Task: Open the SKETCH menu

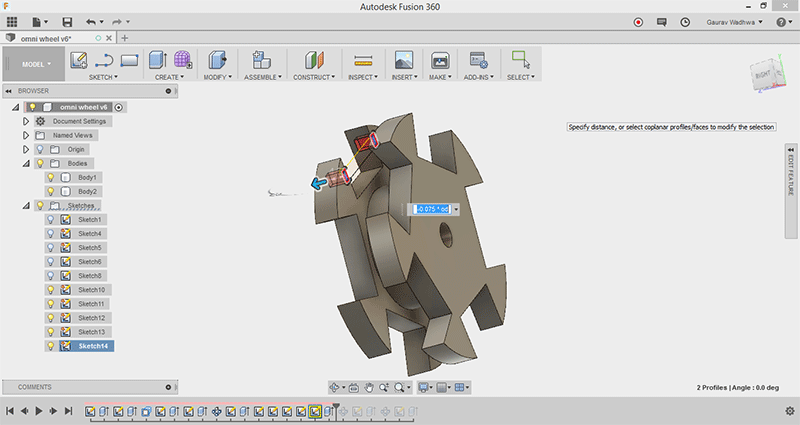Action: click(103, 77)
